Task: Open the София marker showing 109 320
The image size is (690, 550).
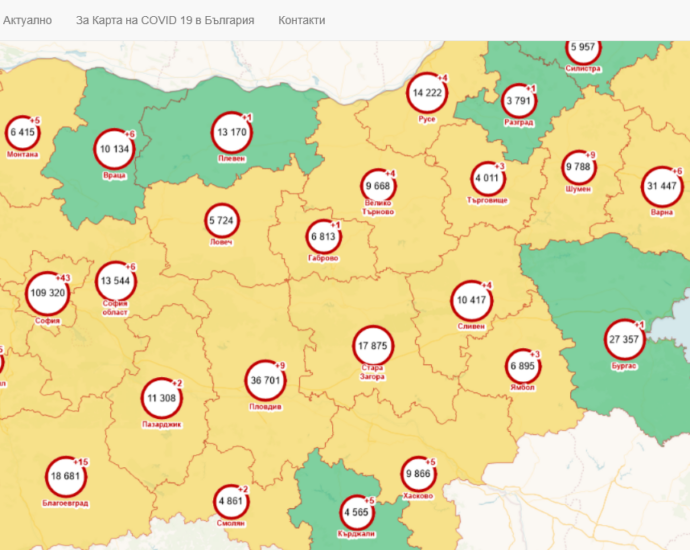Action: point(48,293)
